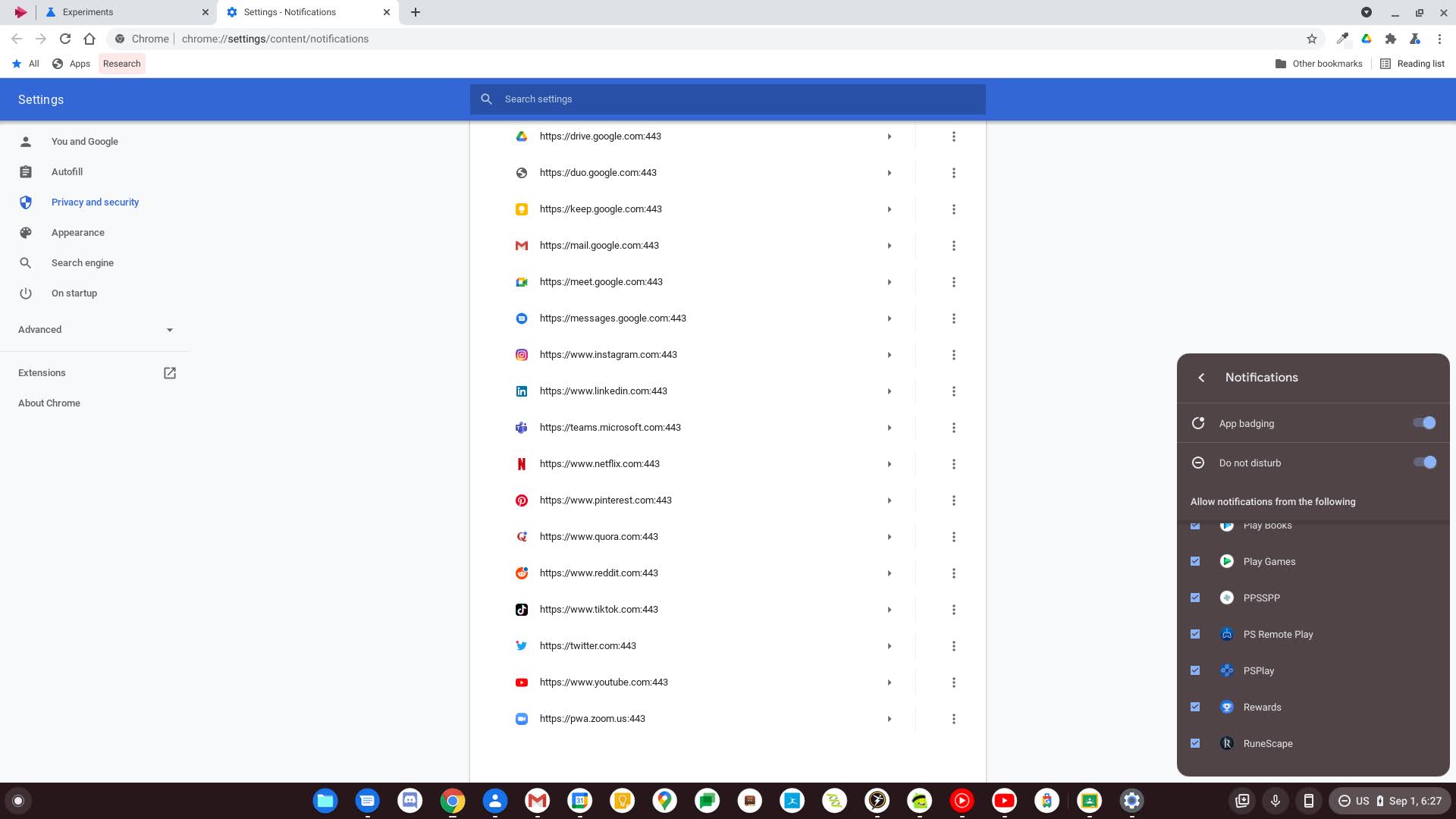Uncheck notifications for PS Remote Play
The image size is (1456, 819).
pyautogui.click(x=1195, y=634)
